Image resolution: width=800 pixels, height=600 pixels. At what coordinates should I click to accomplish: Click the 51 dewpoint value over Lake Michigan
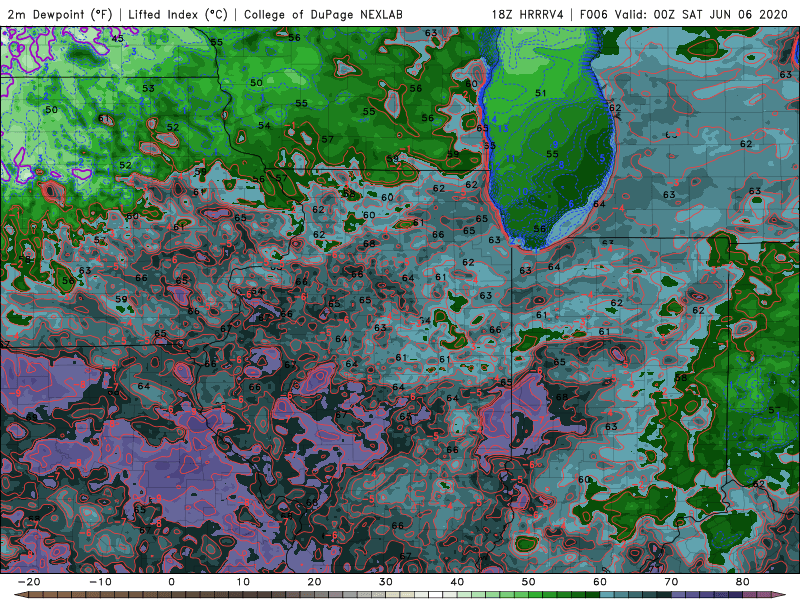tap(541, 93)
